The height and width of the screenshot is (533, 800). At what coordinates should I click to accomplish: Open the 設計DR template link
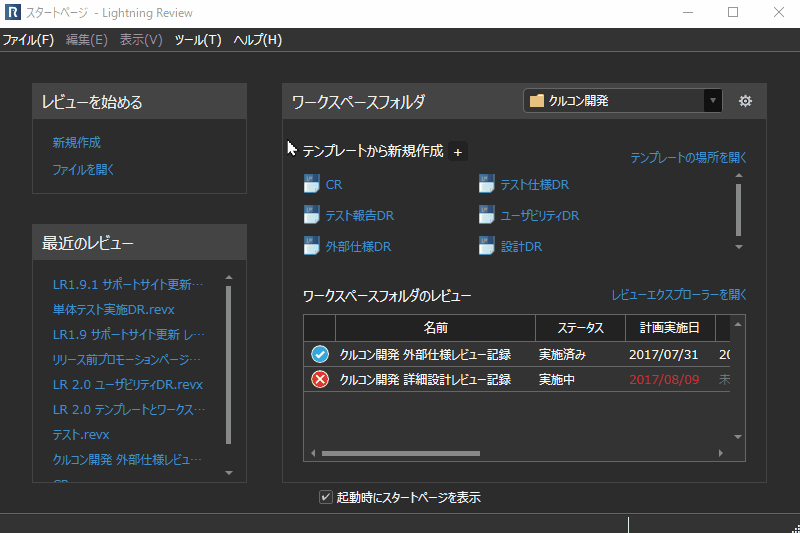point(521,247)
